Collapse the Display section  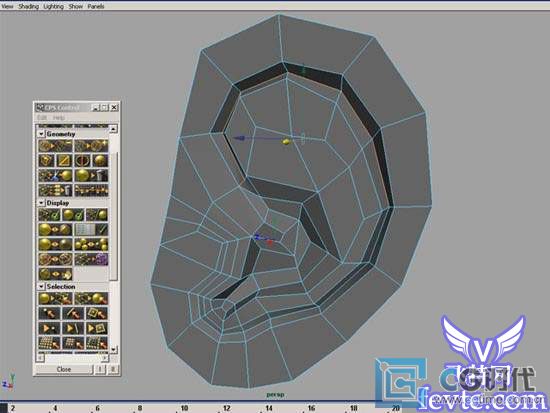click(41, 203)
